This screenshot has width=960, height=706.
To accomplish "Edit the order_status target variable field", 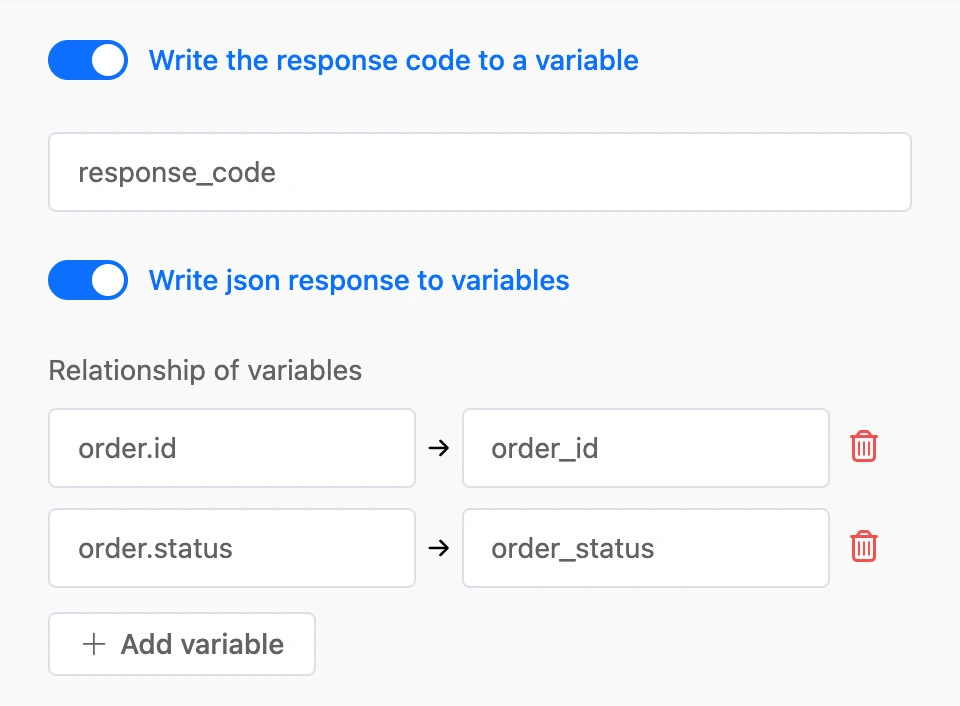I will pyautogui.click(x=646, y=548).
